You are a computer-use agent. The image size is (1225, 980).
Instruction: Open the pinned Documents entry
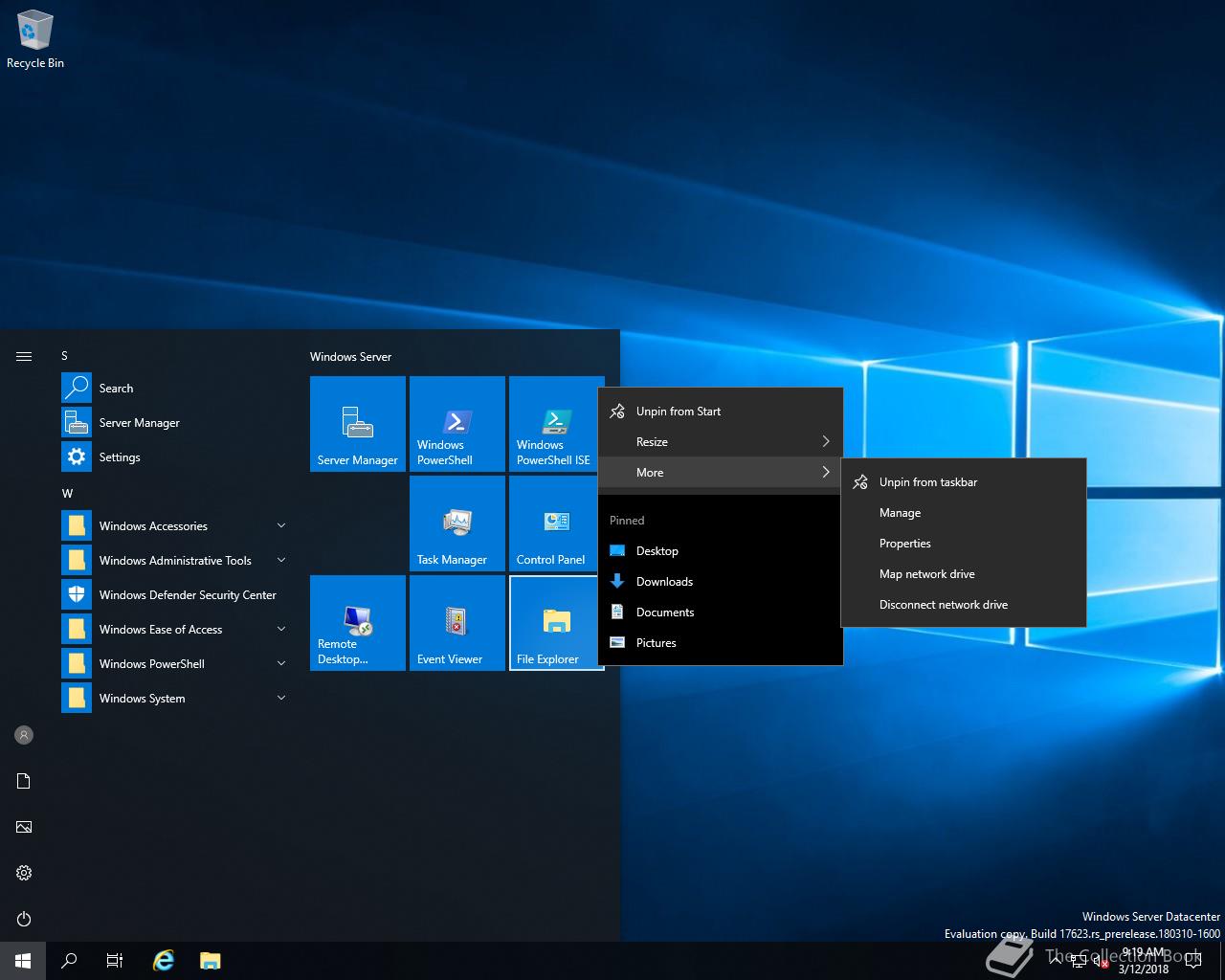pos(721,612)
